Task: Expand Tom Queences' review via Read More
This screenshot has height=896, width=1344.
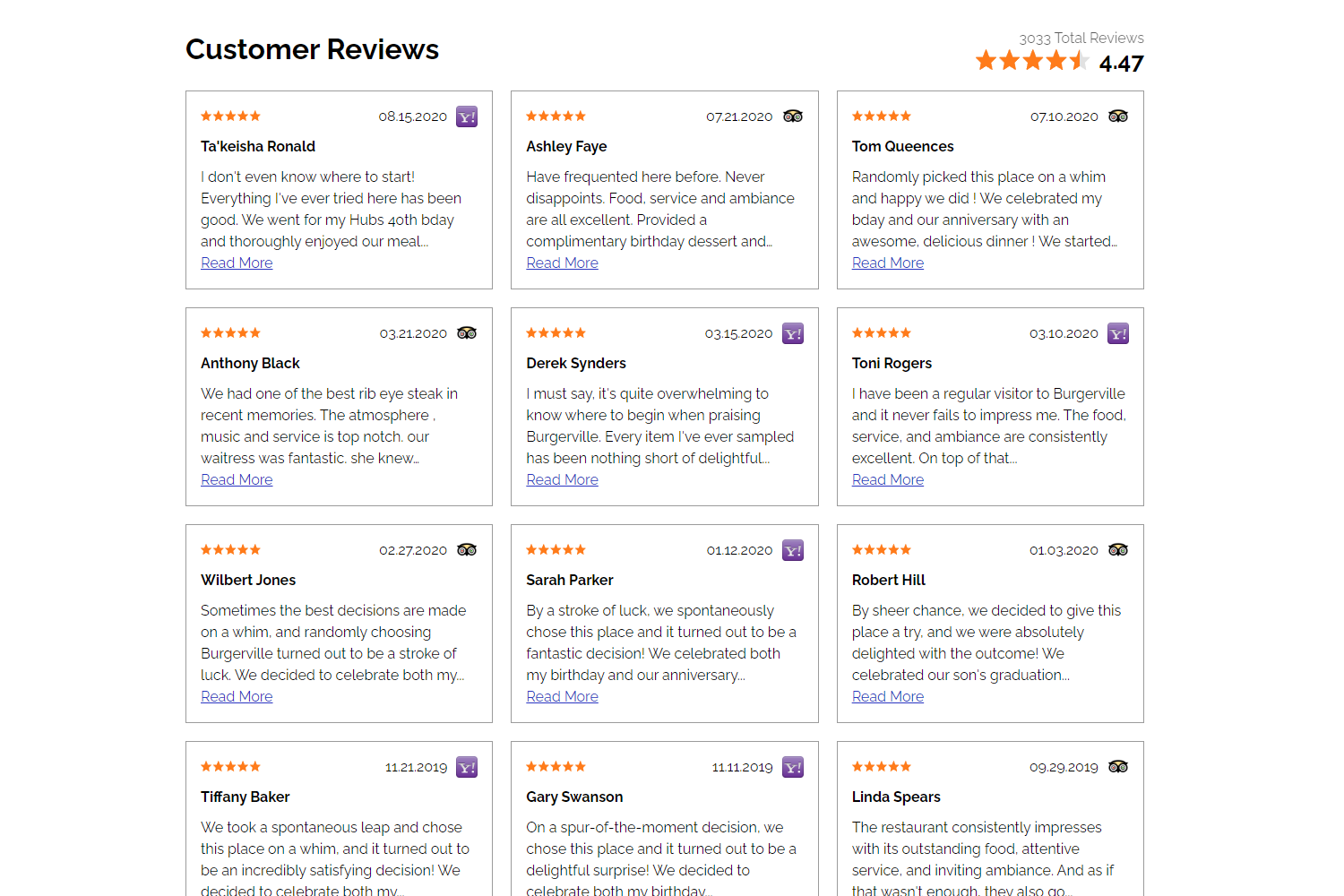Action: [888, 263]
